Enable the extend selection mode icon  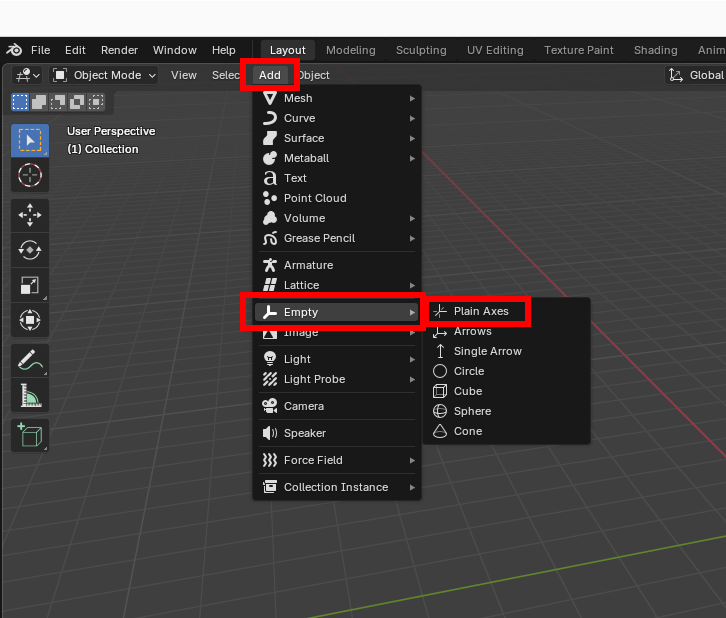(38, 101)
